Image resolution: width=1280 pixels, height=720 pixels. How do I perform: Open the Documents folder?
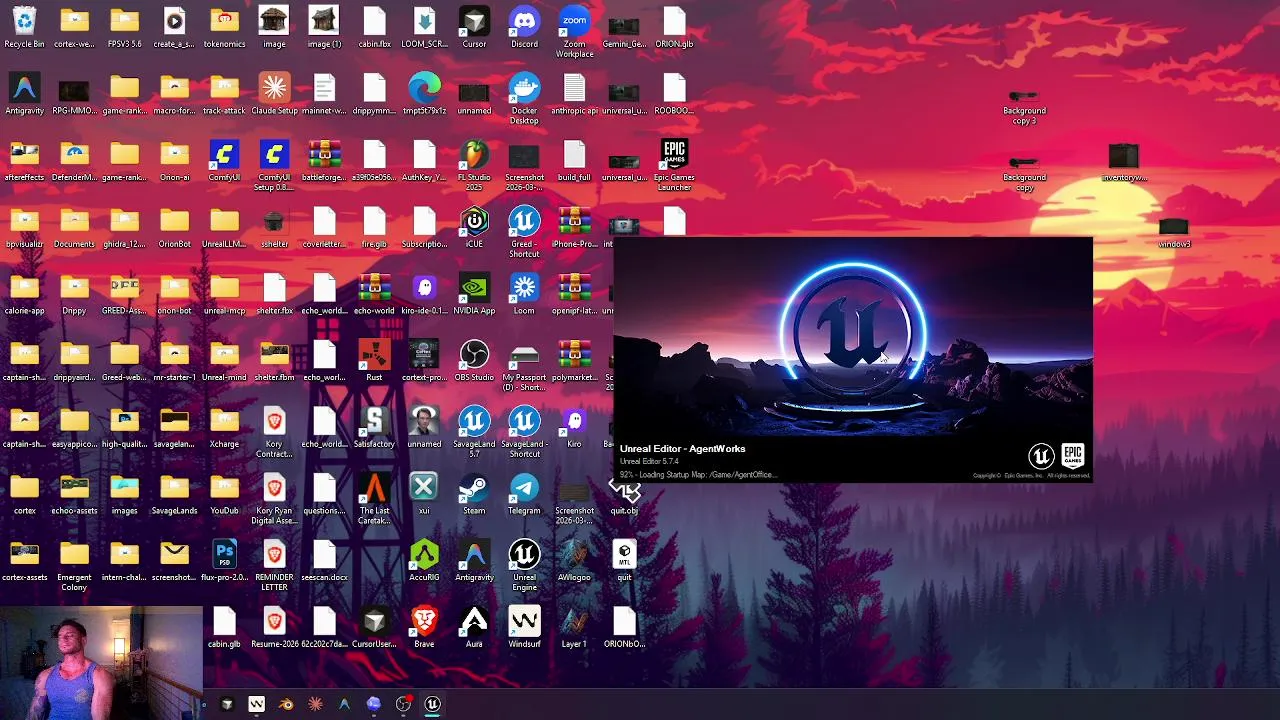pyautogui.click(x=74, y=228)
